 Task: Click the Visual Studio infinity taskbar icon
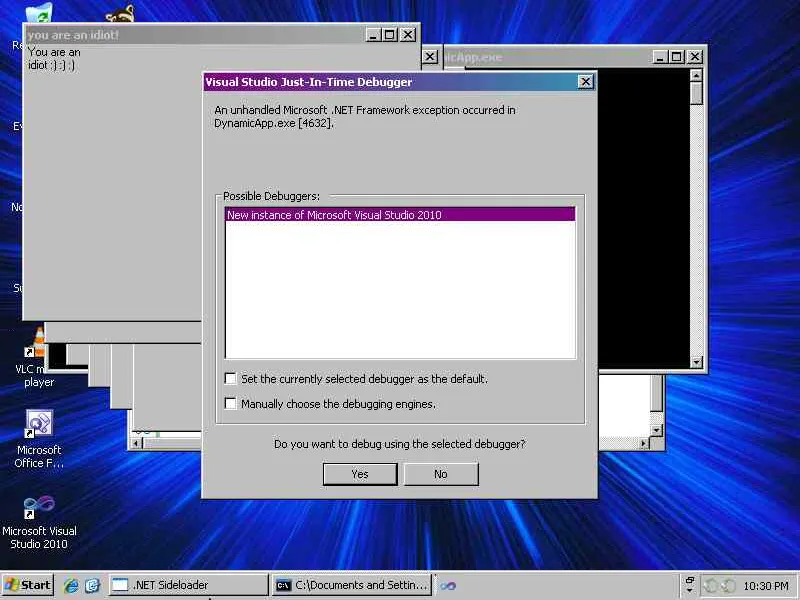coord(448,586)
